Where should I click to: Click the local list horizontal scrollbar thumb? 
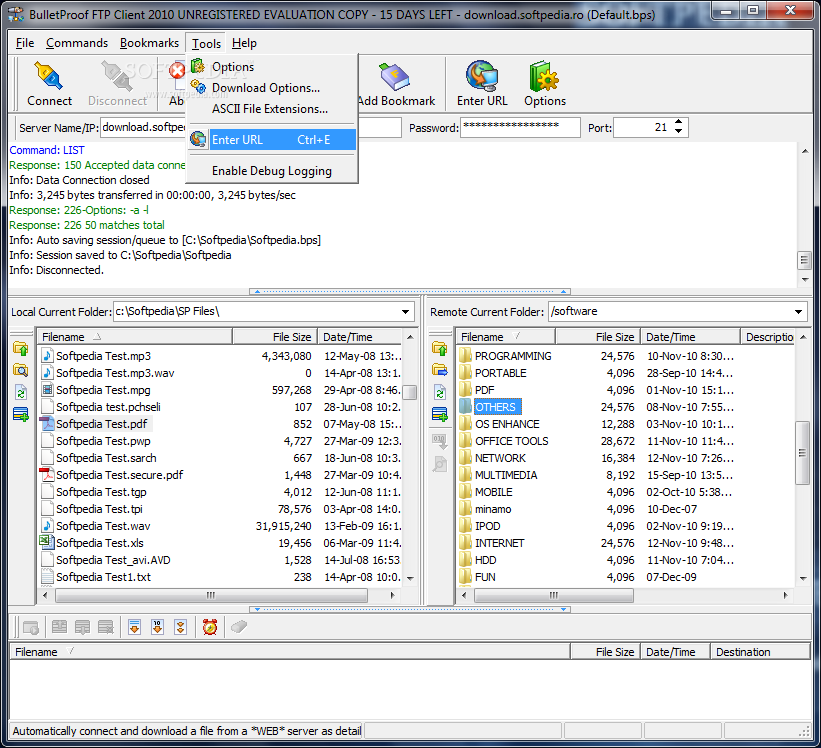211,595
